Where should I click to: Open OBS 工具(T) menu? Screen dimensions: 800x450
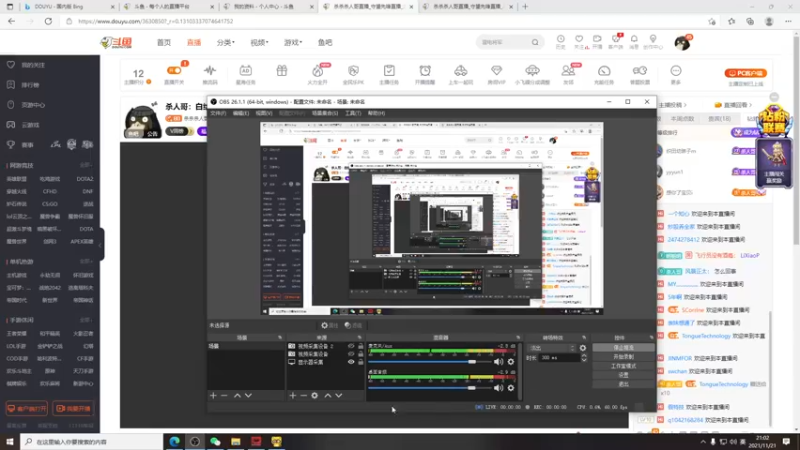(x=353, y=113)
